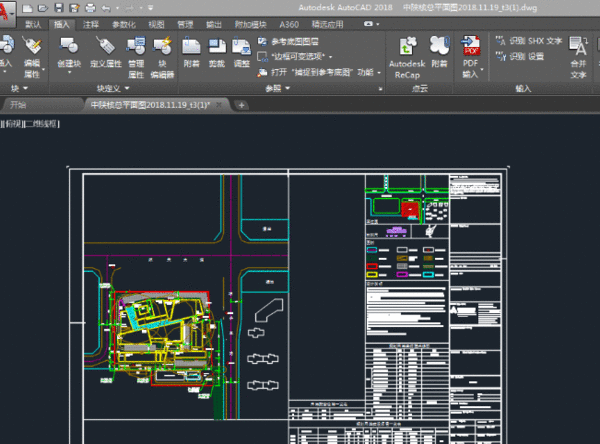This screenshot has height=444, width=600.
Task: Click the 创建块 (Create Block) icon
Action: [x=70, y=52]
